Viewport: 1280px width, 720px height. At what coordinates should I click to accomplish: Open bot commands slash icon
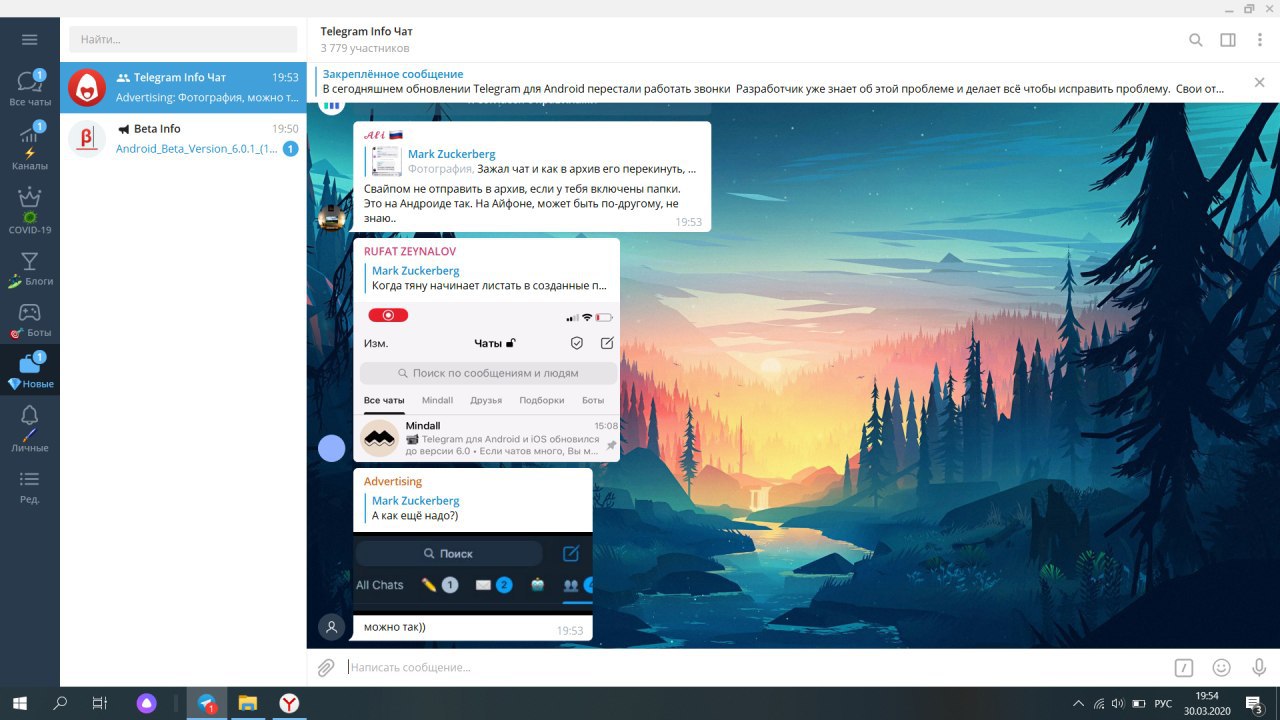tap(1184, 668)
